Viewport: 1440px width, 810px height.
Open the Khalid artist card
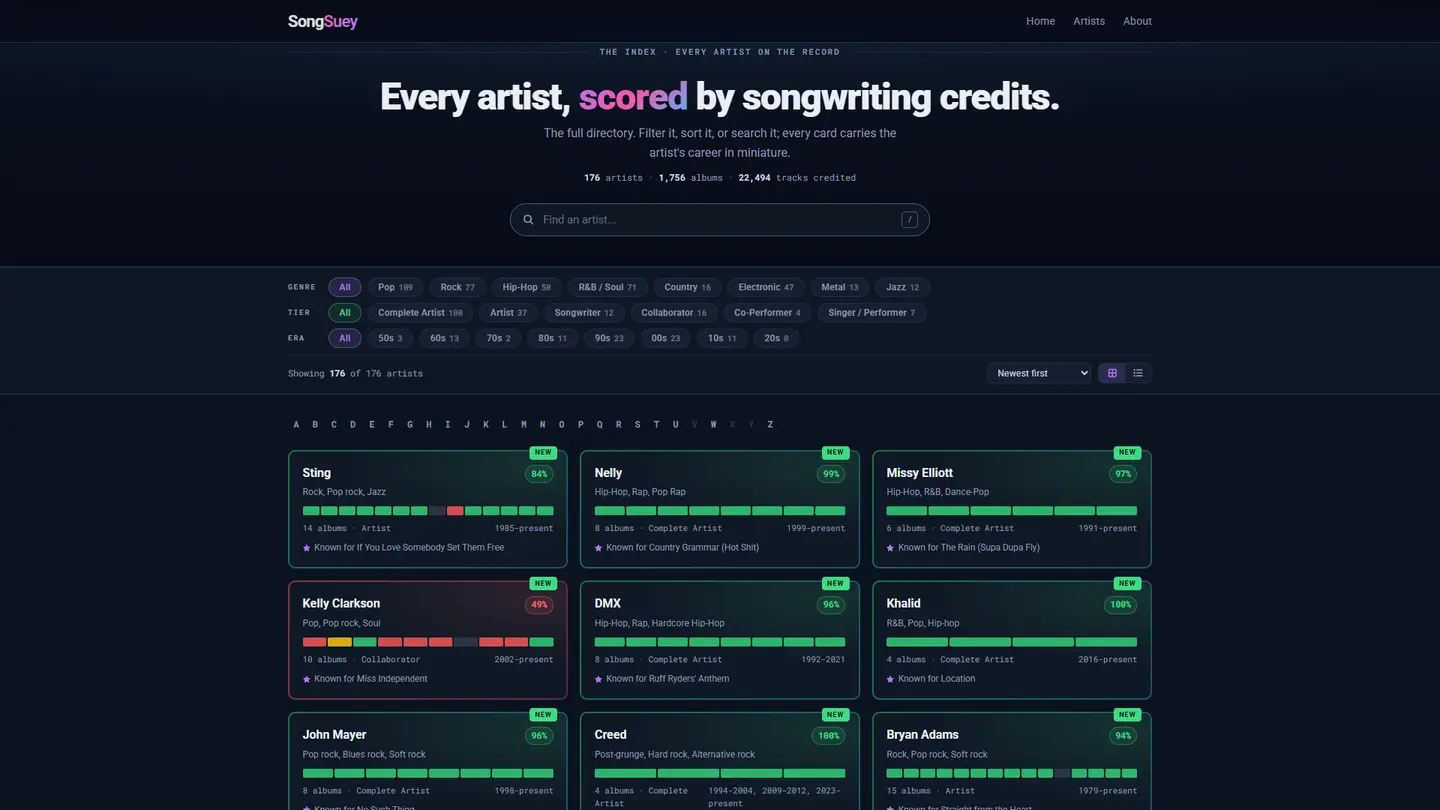tap(1011, 640)
